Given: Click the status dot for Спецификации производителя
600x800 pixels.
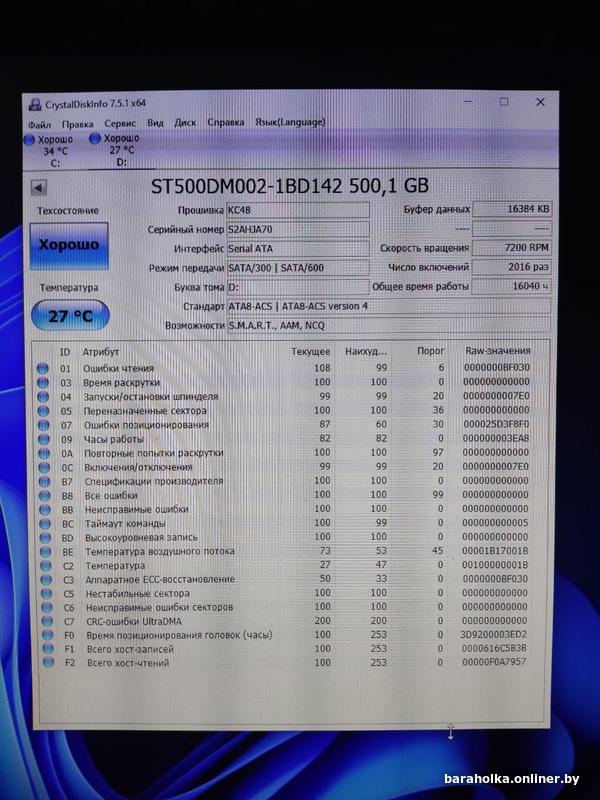Looking at the screenshot, I should [x=45, y=482].
